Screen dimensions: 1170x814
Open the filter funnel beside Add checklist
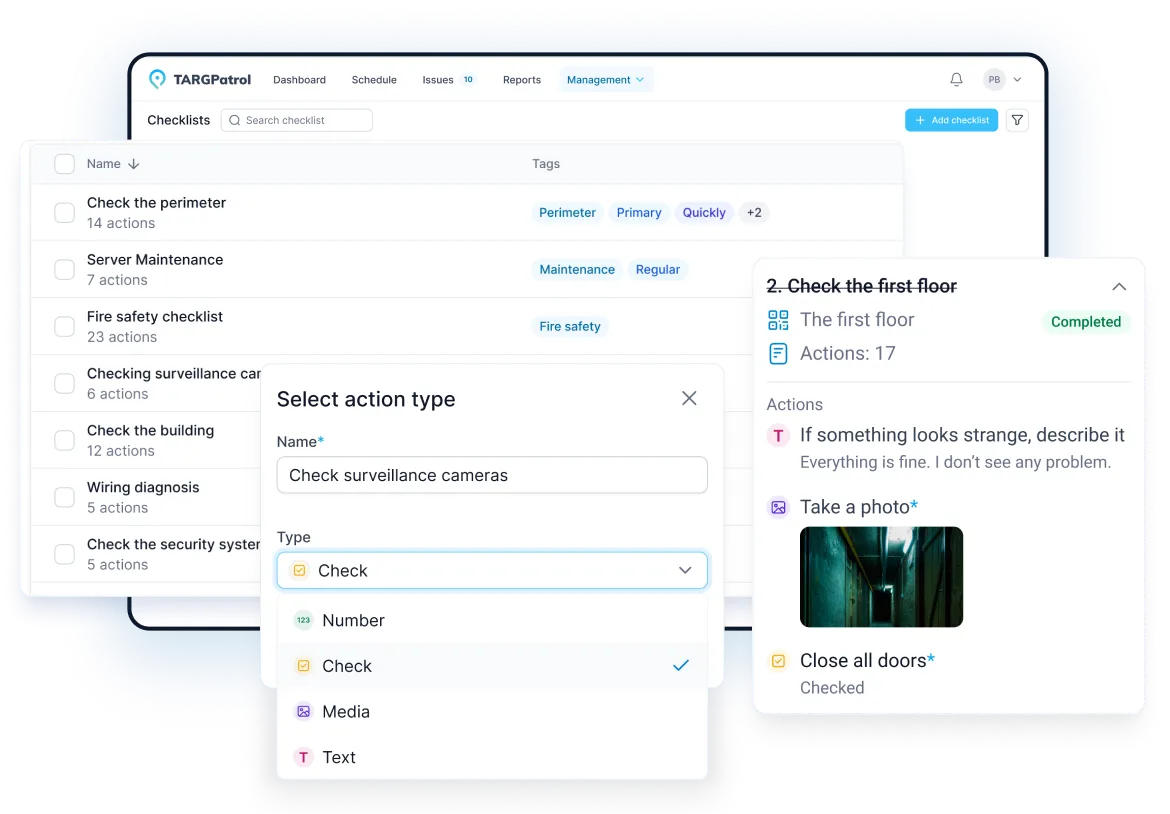1017,120
